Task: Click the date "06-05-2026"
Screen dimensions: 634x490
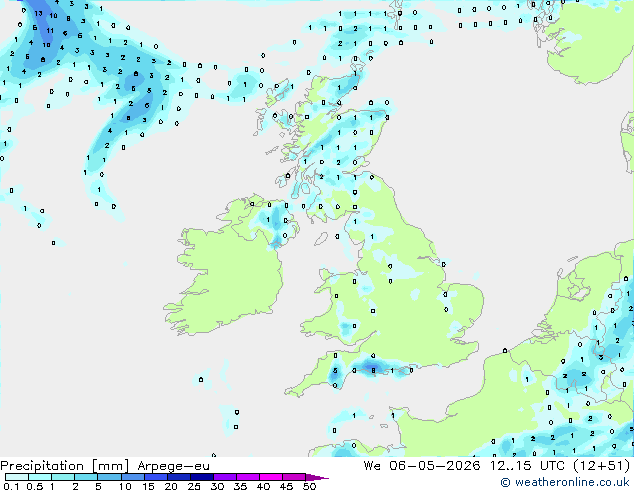Action: pos(435,466)
